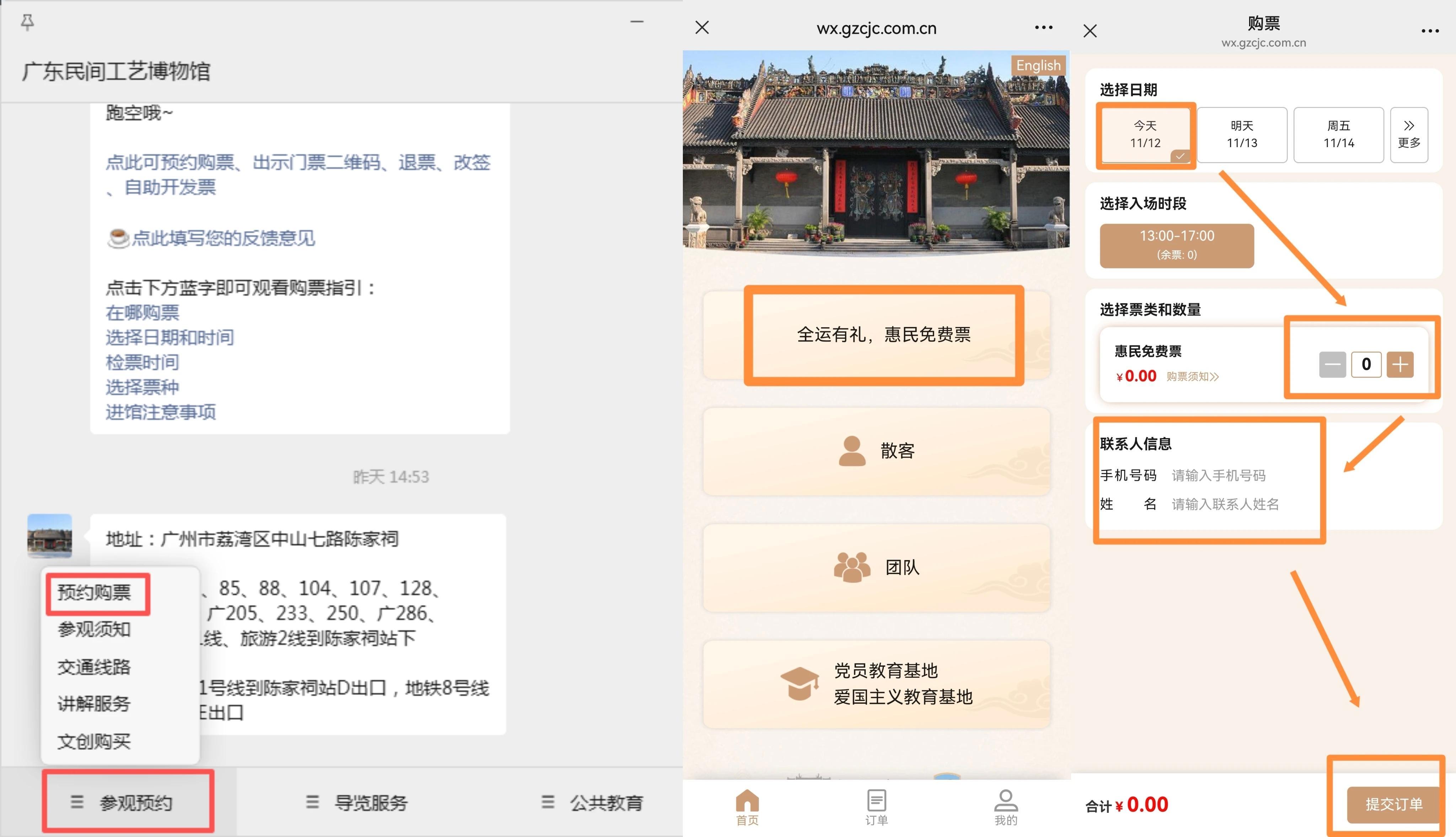Screen dimensions: 1456x837
Task: Open the three-dots menu on the wx.gzcjc.com.cn page
Action: pyautogui.click(x=1043, y=28)
